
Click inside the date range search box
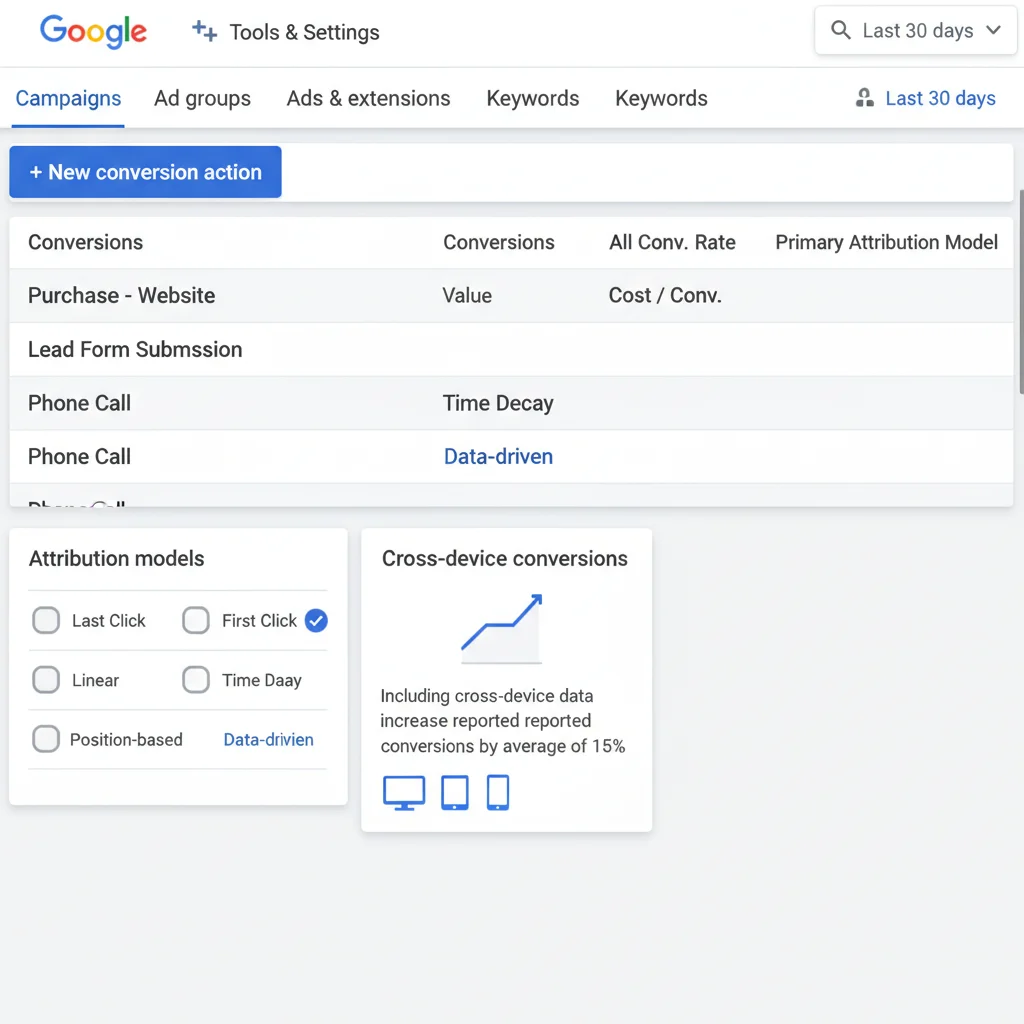tap(916, 30)
